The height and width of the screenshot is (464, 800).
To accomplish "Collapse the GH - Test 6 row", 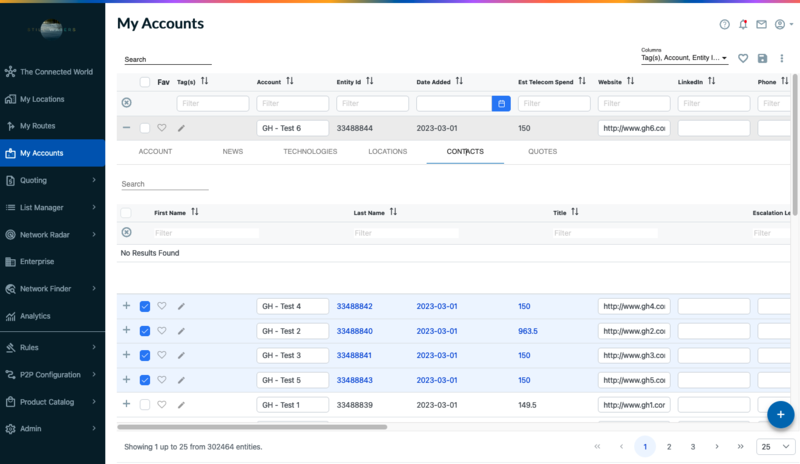I will [126, 128].
